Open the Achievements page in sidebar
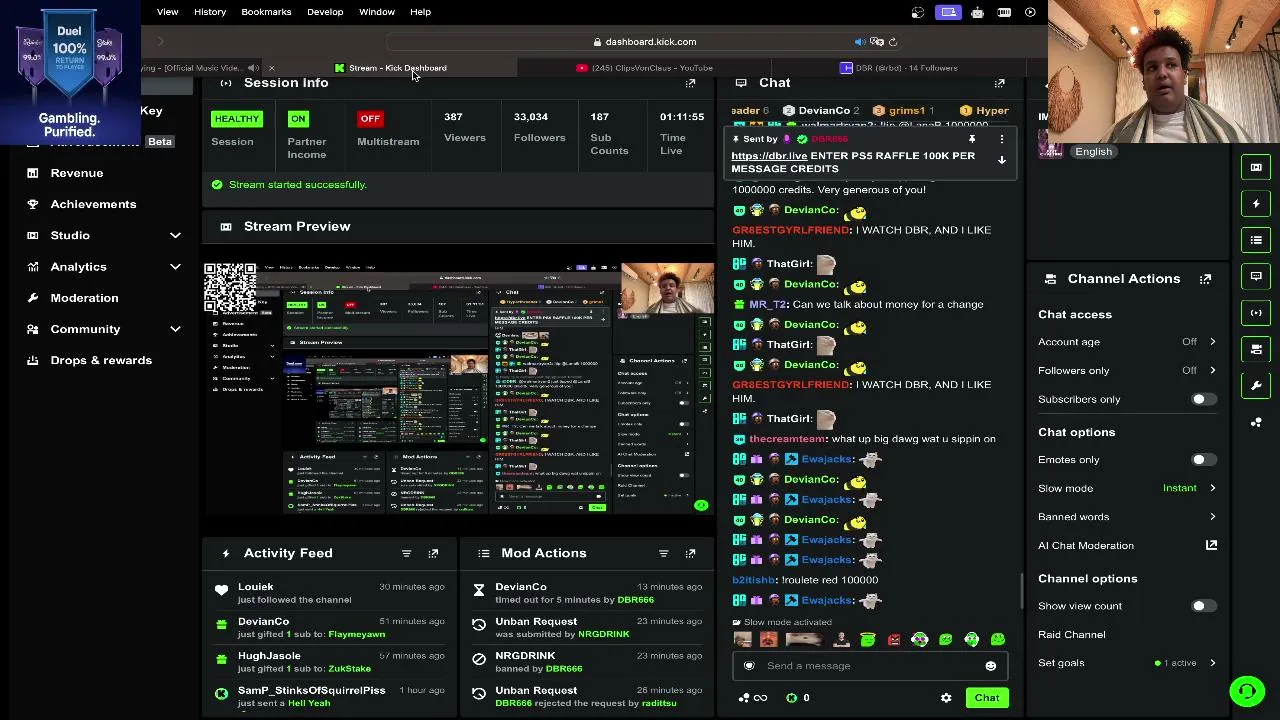 click(x=93, y=204)
